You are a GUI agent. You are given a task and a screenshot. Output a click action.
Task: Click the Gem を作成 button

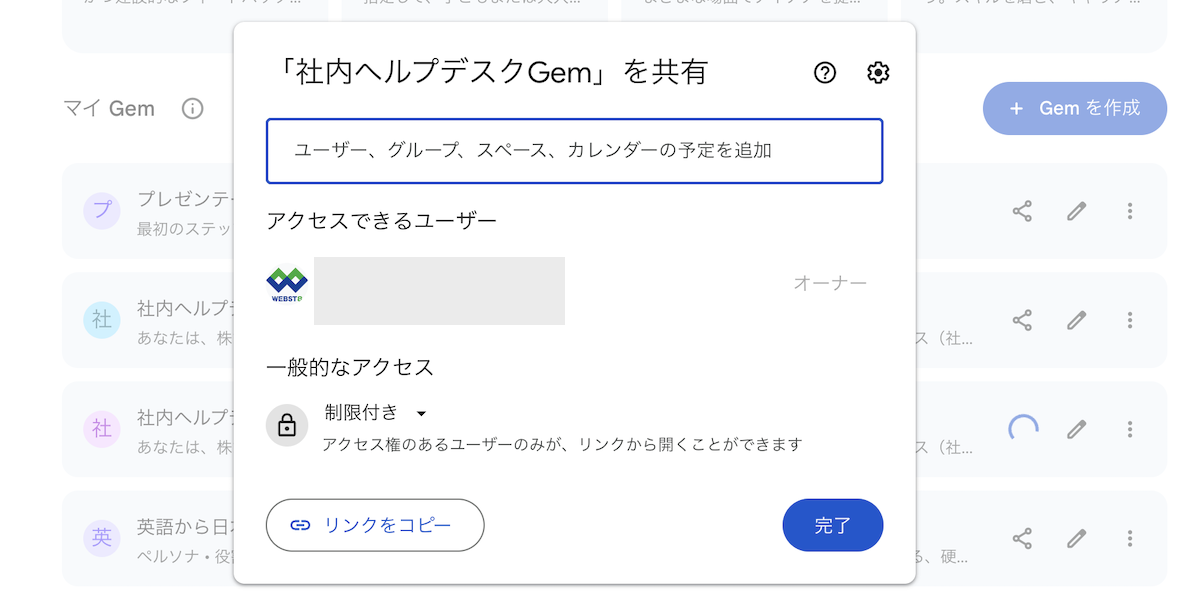pos(1075,108)
